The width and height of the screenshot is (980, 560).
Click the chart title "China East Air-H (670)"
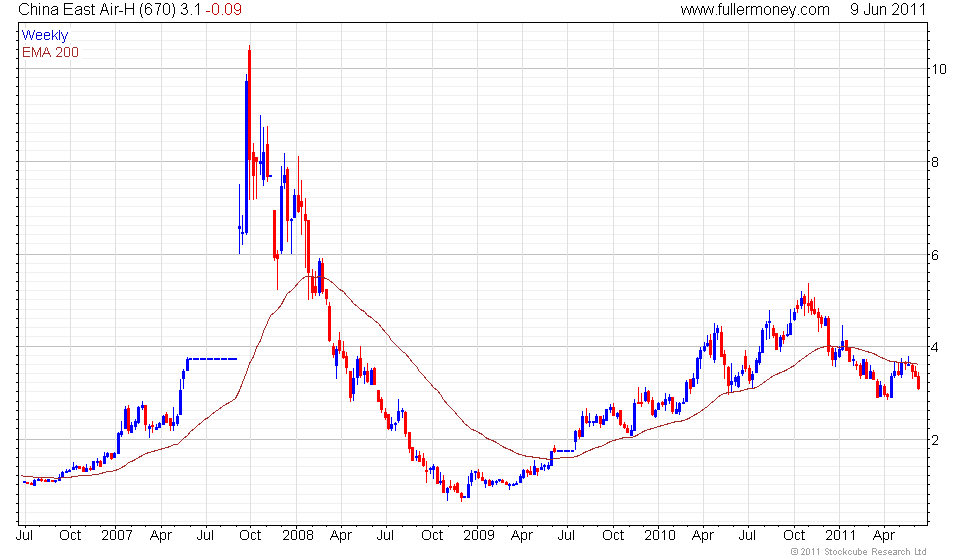98,9
